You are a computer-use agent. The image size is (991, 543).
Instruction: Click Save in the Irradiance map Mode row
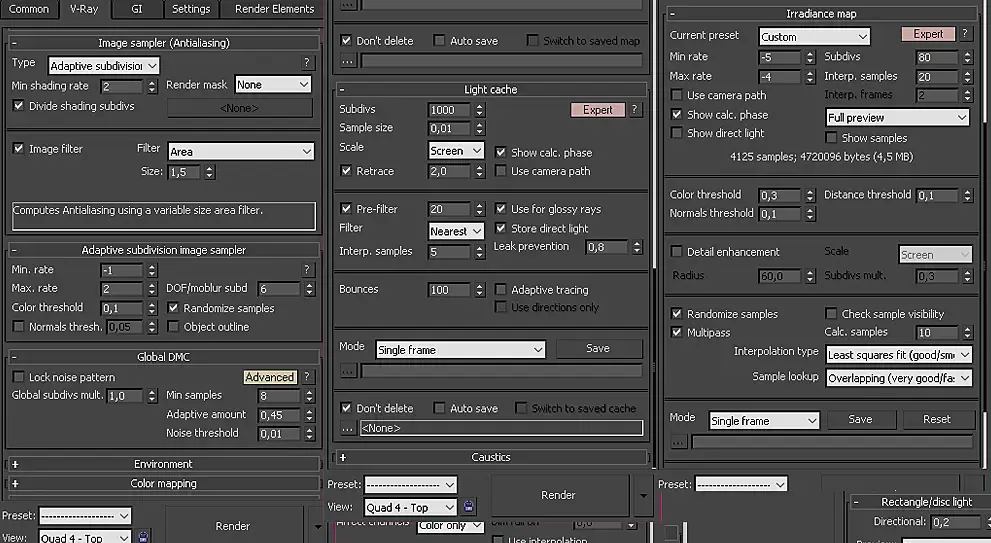pyautogui.click(x=860, y=419)
